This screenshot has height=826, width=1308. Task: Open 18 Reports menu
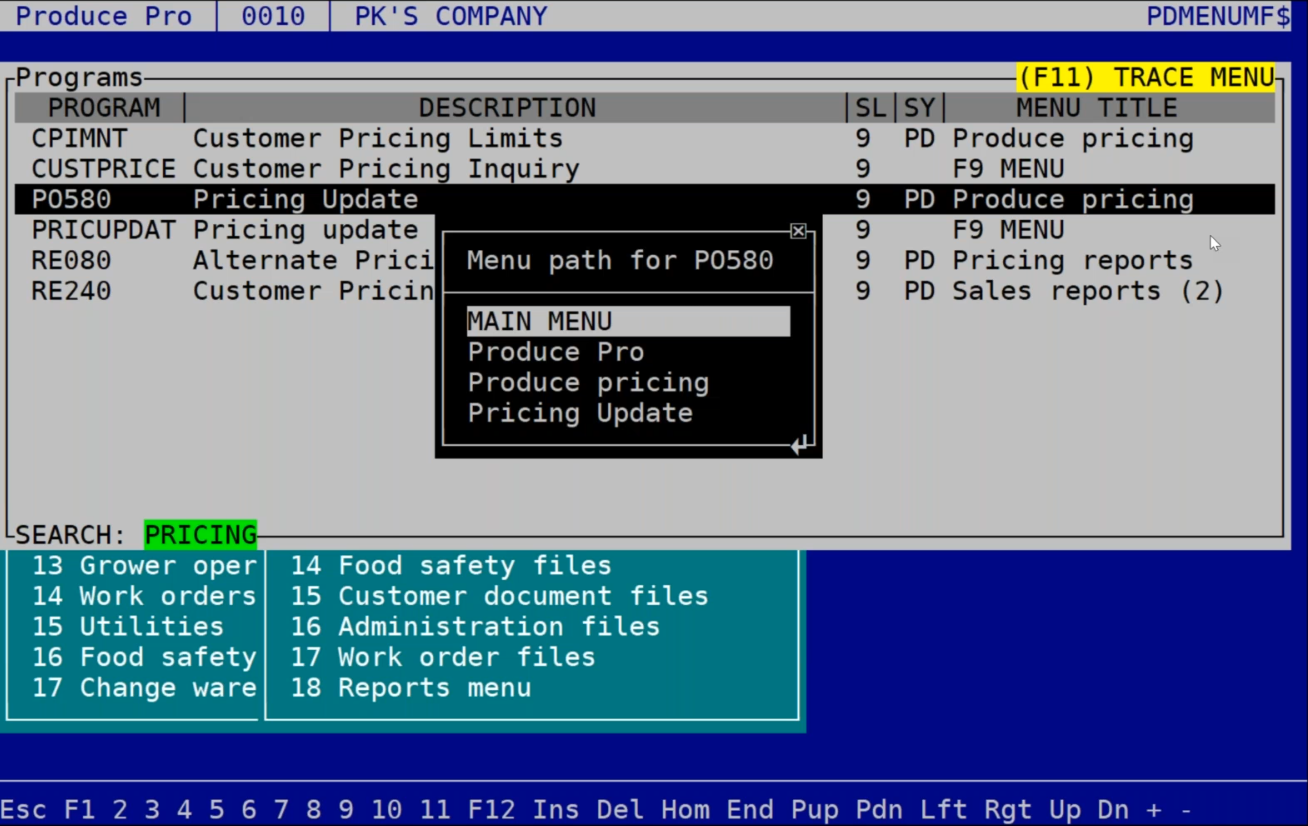411,688
